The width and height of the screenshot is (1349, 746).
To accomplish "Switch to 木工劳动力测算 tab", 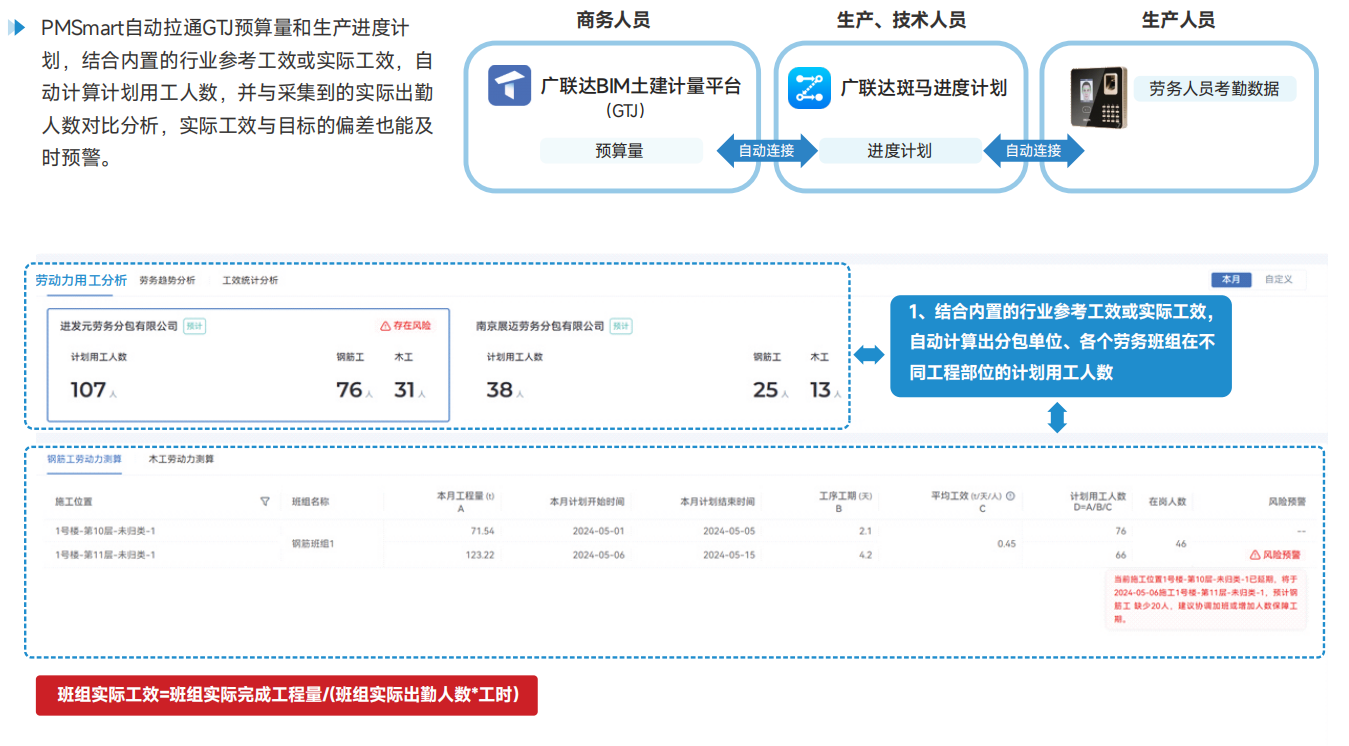I will [181, 460].
